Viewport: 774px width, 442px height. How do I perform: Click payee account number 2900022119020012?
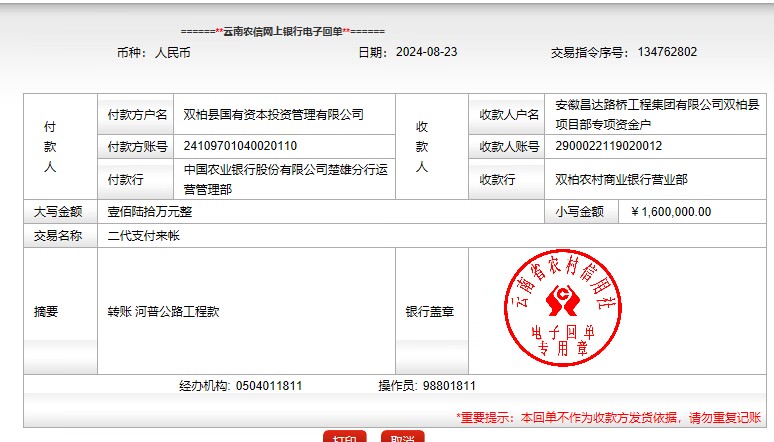pos(609,146)
